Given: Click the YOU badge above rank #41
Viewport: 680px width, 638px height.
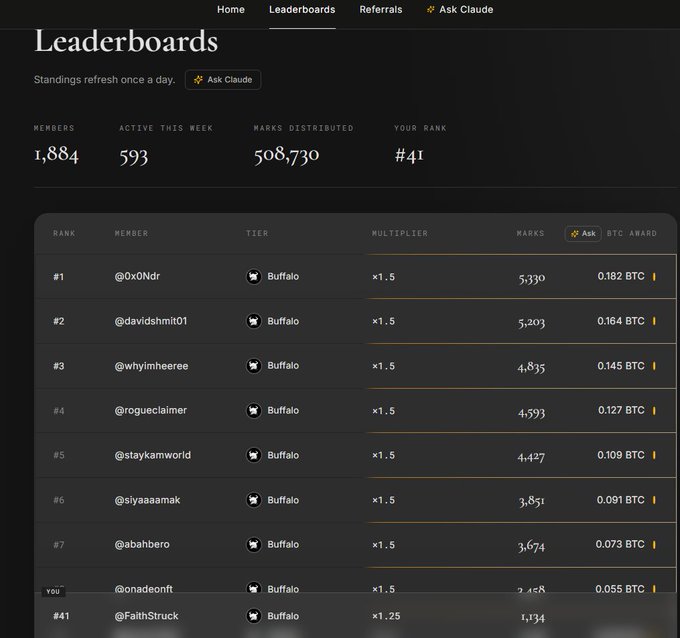Looking at the screenshot, I should click(x=53, y=592).
